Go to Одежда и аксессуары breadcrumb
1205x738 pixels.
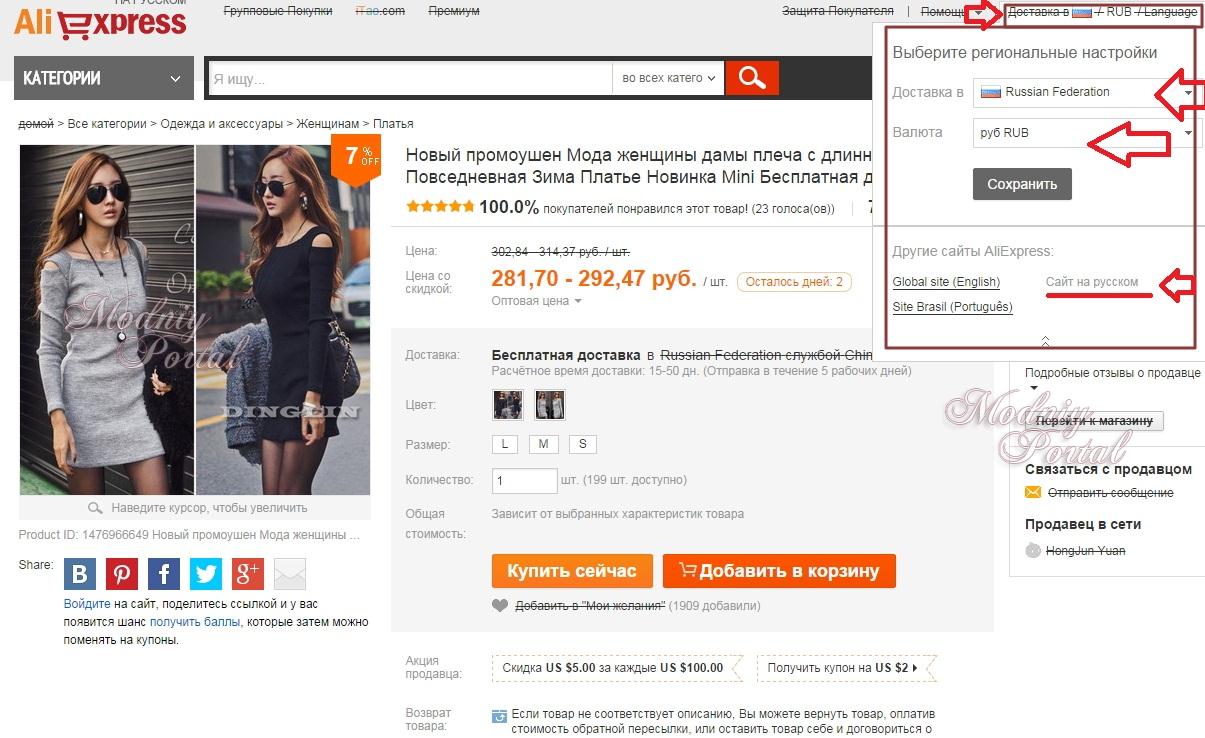[222, 124]
